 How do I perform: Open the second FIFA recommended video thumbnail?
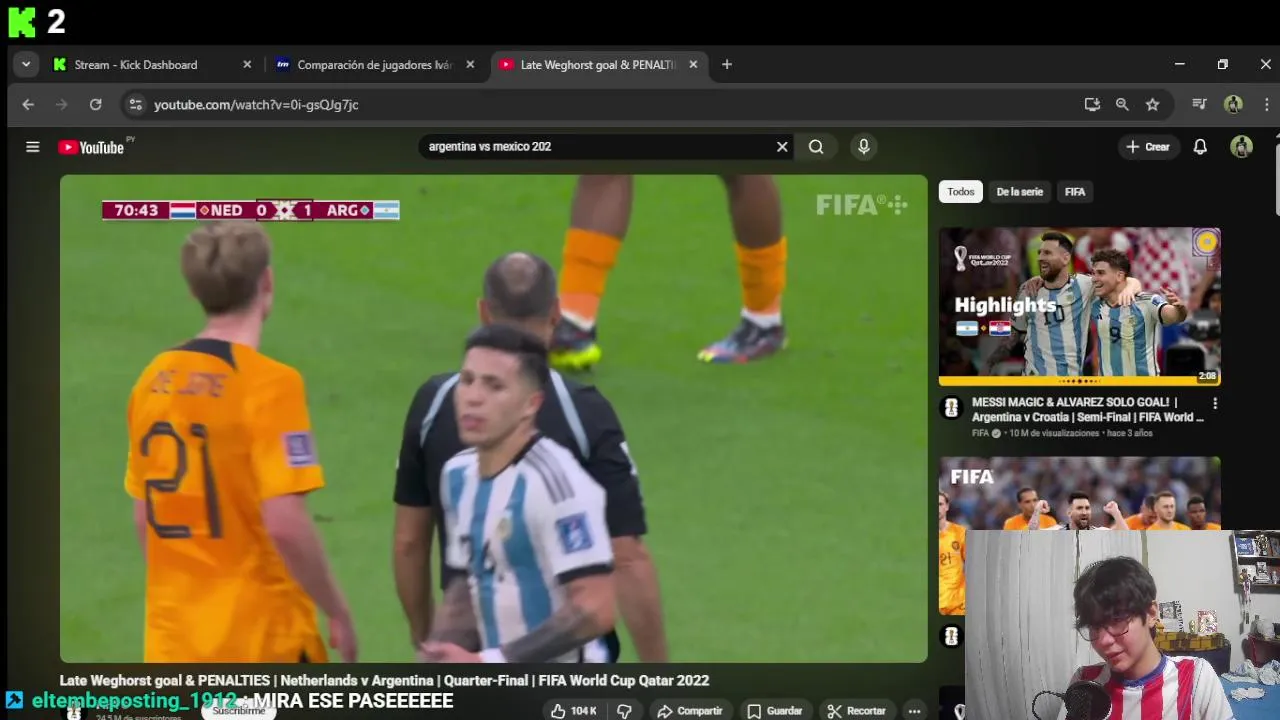tap(1079, 494)
